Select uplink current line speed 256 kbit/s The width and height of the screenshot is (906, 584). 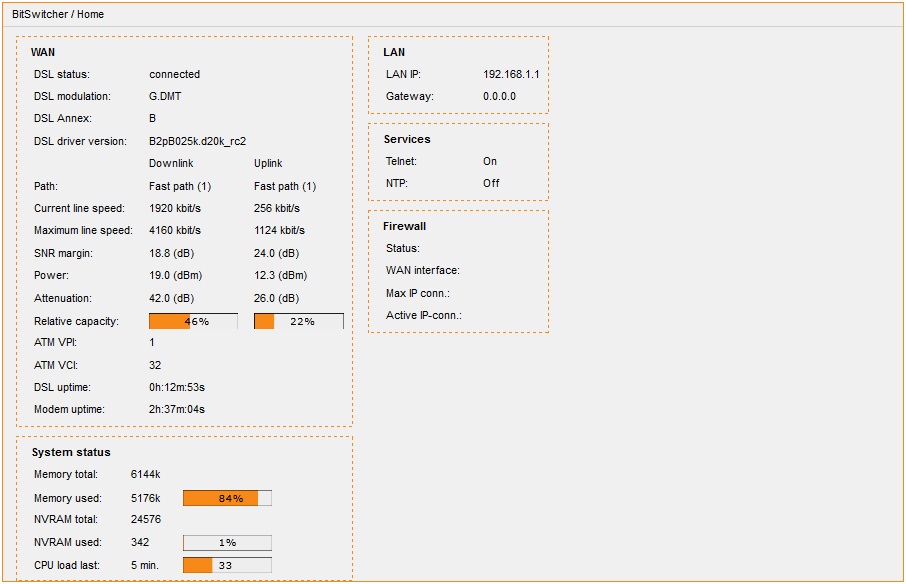point(277,209)
